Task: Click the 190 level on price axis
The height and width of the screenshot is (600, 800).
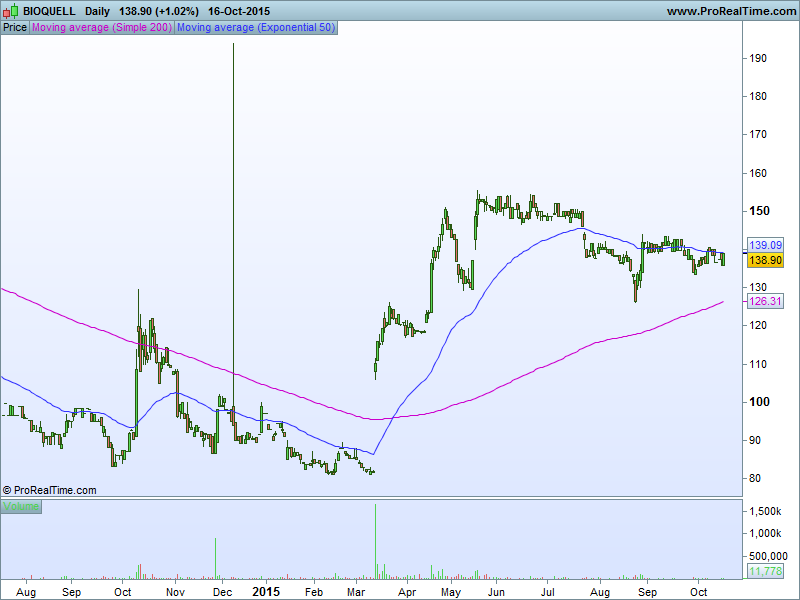Action: pos(759,59)
